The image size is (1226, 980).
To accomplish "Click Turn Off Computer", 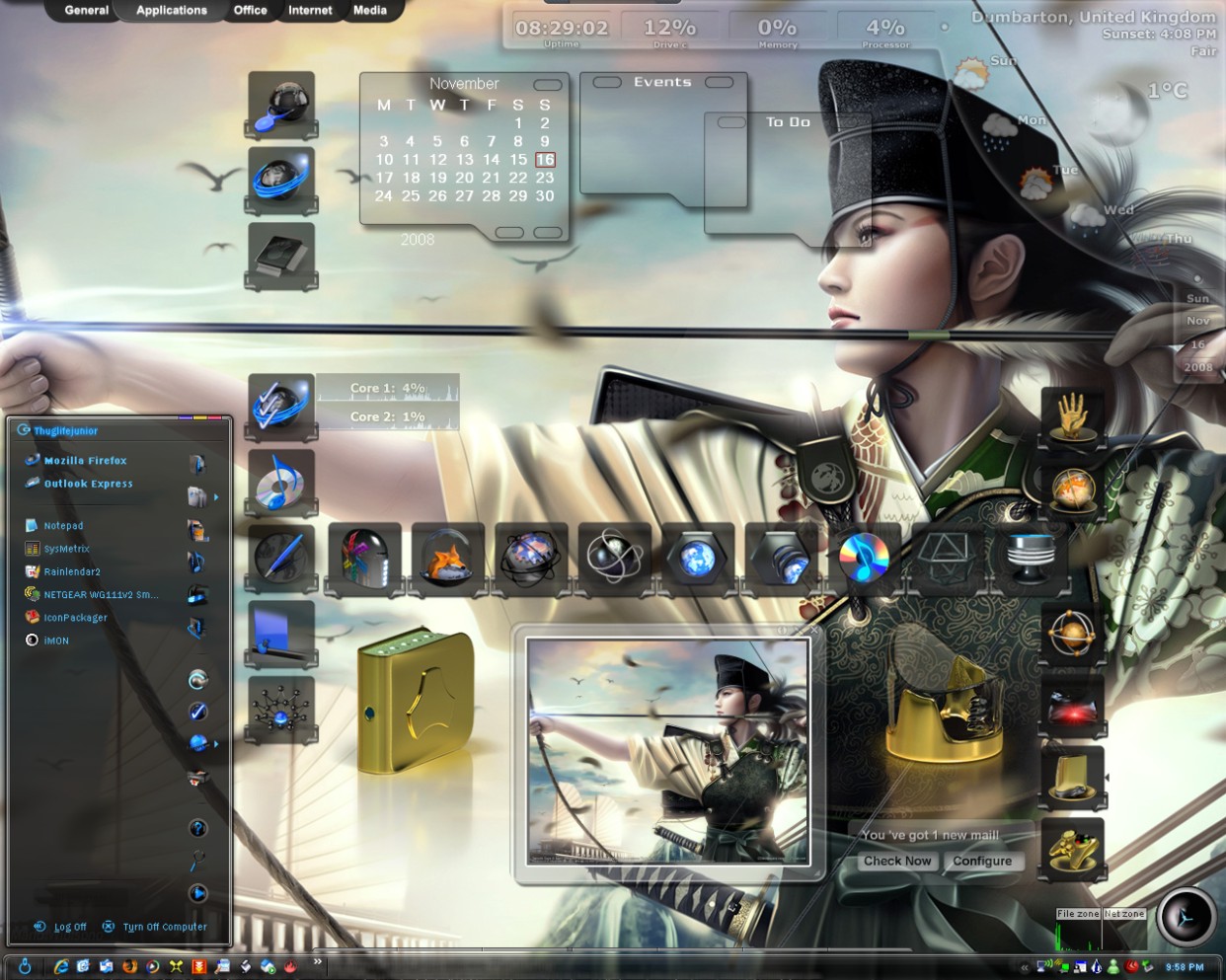I will (x=155, y=927).
